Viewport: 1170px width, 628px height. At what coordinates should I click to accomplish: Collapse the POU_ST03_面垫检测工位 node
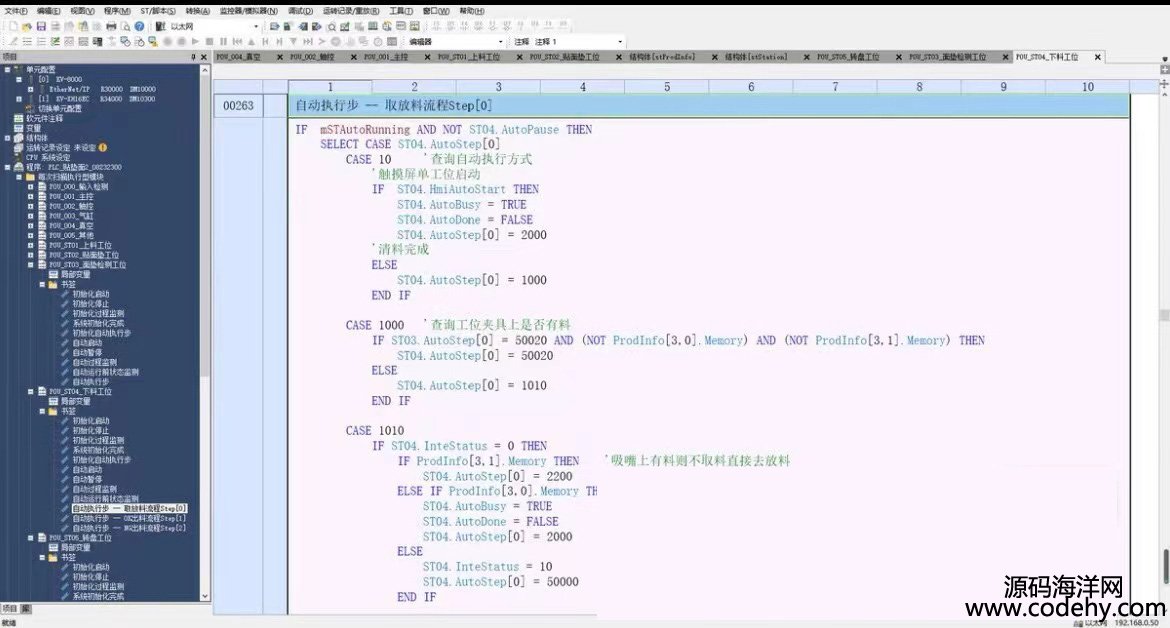(31, 264)
